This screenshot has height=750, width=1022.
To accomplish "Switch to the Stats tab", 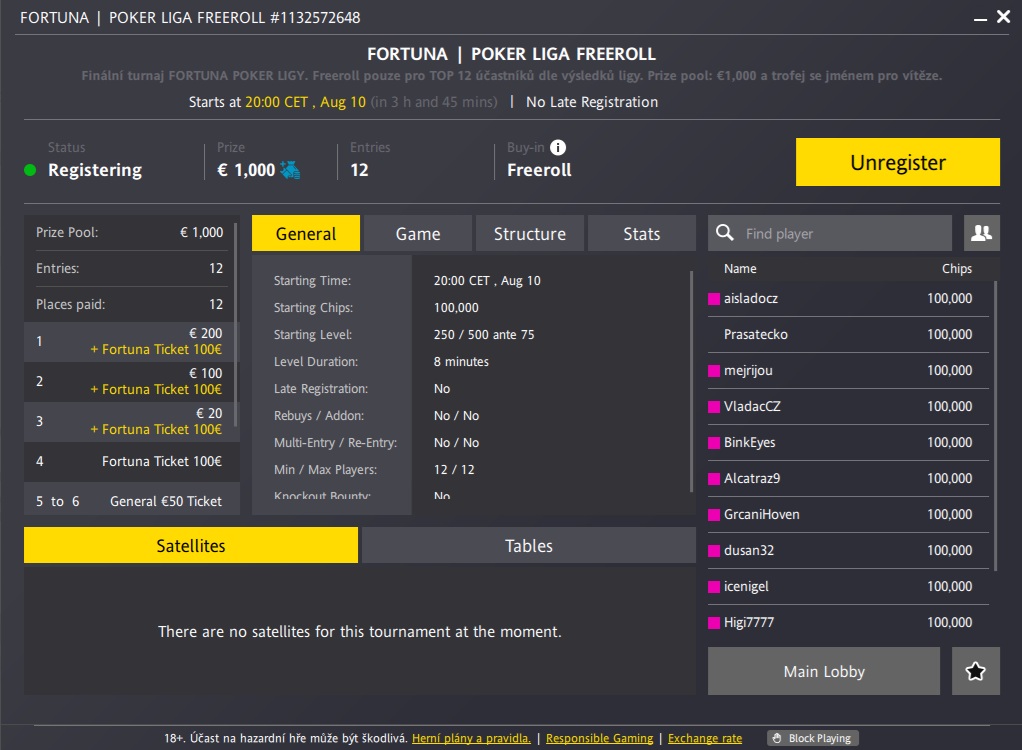I will (642, 233).
